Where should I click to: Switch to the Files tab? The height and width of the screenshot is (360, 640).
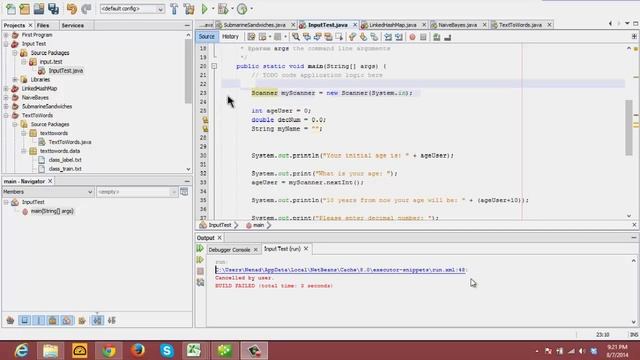click(x=43, y=25)
